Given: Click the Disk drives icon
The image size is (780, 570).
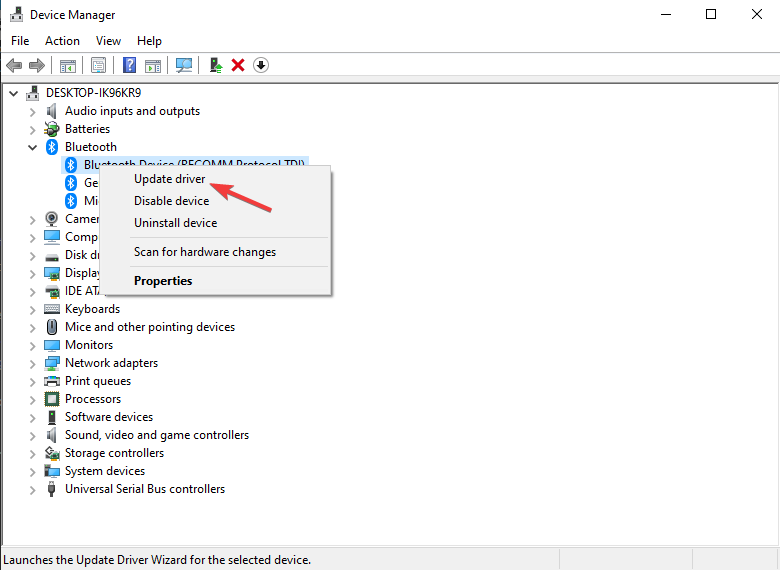Looking at the screenshot, I should 52,257.
